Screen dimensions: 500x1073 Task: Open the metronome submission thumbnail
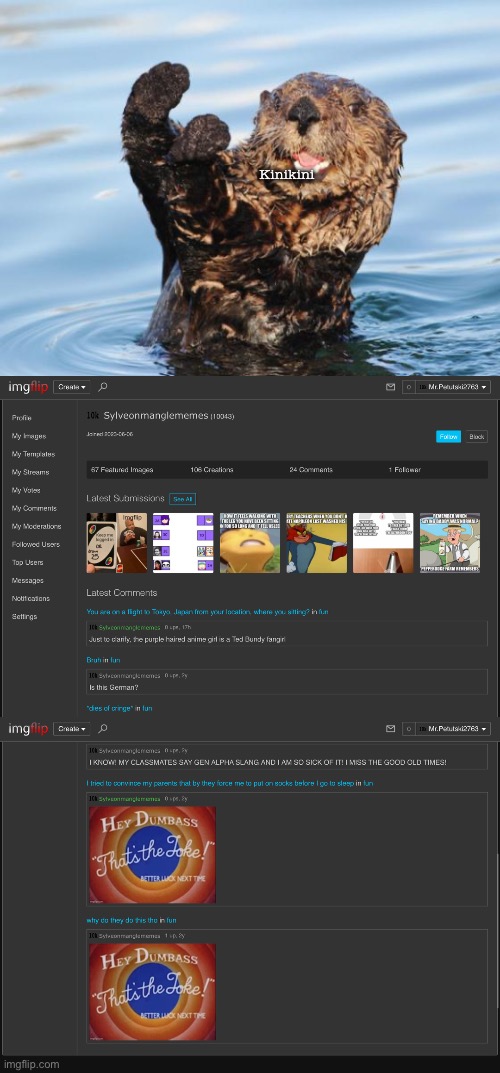(383, 543)
